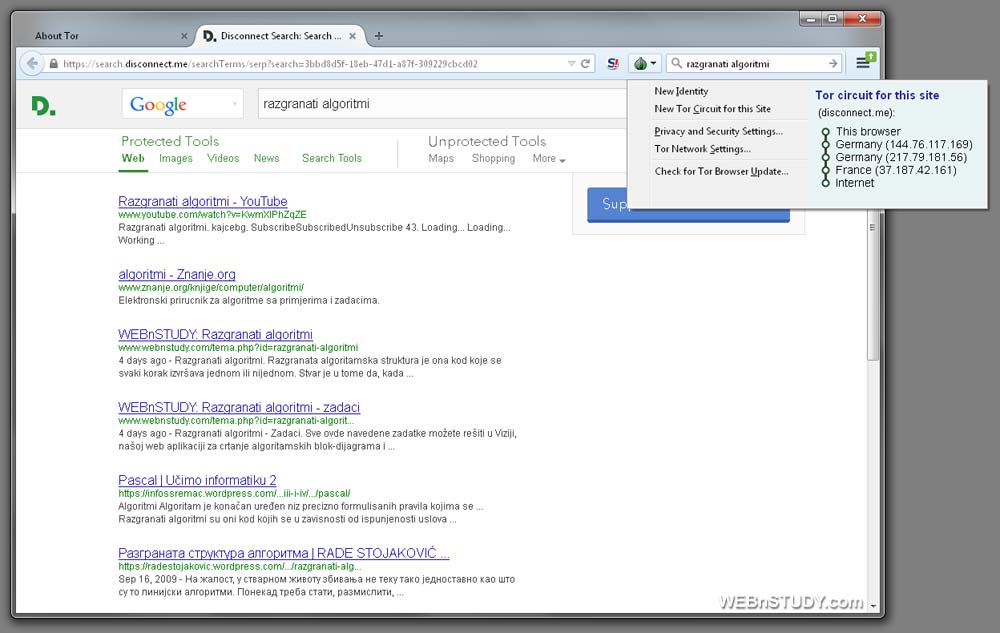Open Search Tools
Viewport: 1000px width, 633px height.
332,158
